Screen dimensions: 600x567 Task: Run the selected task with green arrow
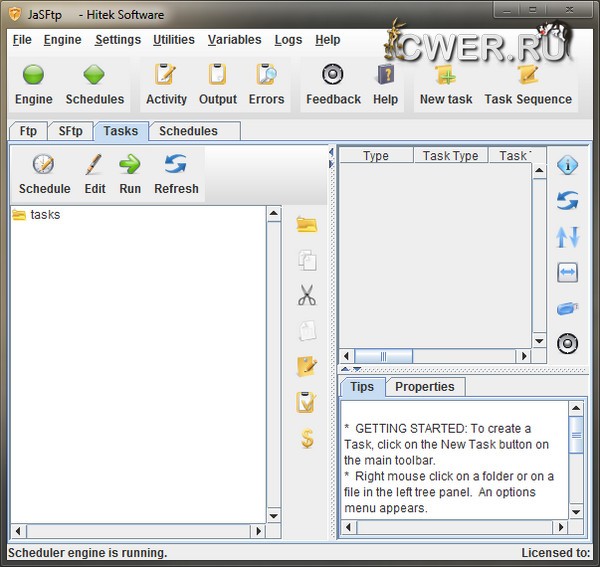(130, 165)
